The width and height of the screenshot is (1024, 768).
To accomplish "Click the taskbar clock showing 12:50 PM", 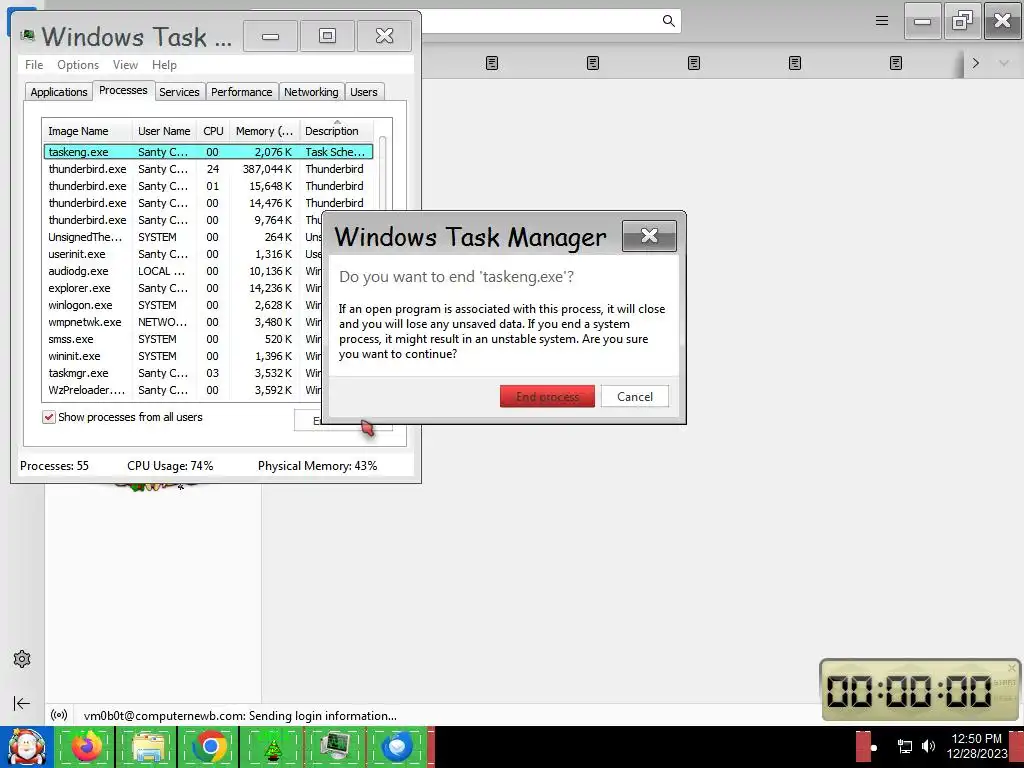I will (976, 746).
